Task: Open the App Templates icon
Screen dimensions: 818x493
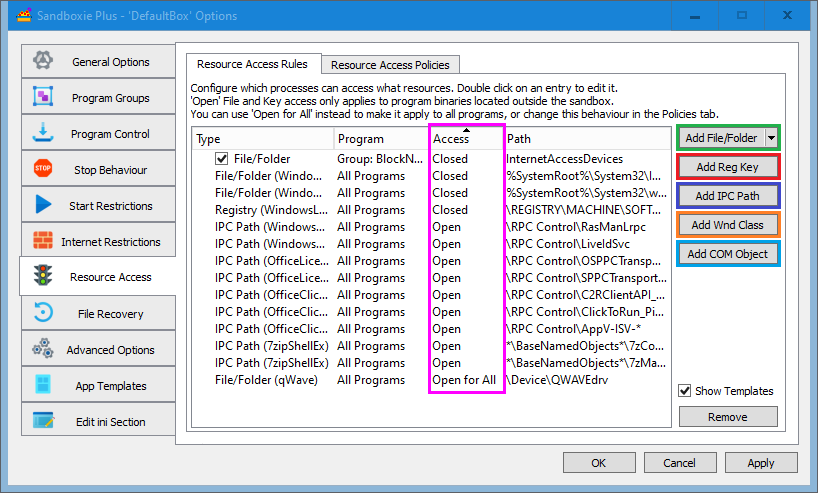Action: pos(43,384)
